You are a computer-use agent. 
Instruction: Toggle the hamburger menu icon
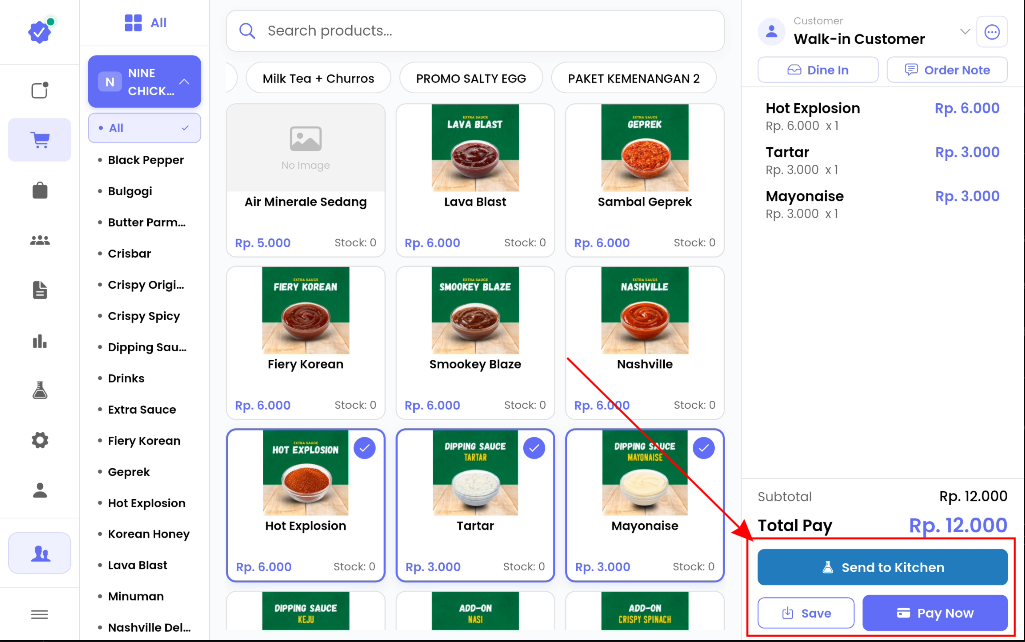tap(40, 614)
